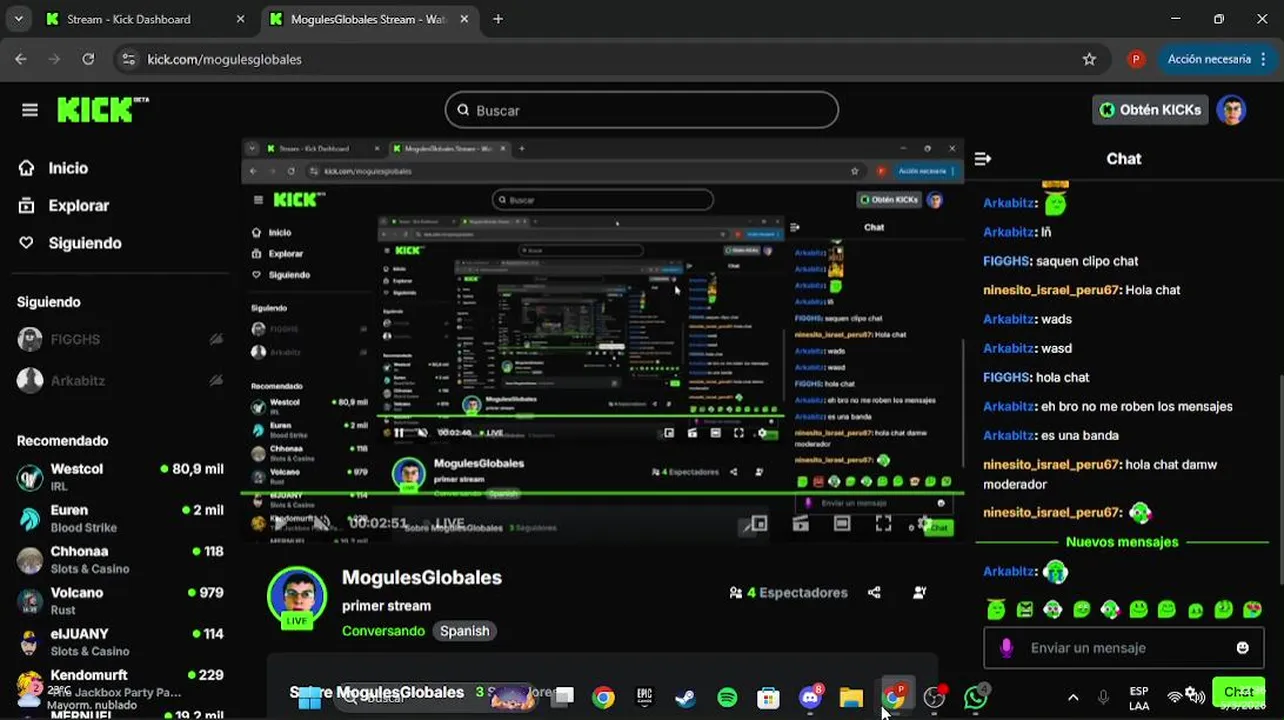Screen dimensions: 1284x720
Task: Enter fullscreen on the video player
Action: pyautogui.click(x=883, y=523)
